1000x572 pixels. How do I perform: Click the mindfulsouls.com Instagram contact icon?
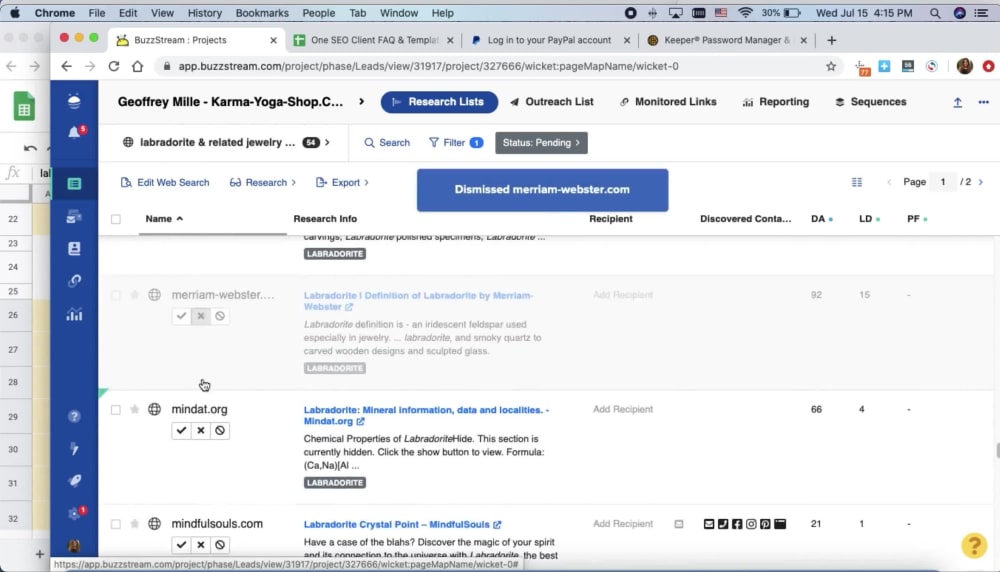(751, 524)
